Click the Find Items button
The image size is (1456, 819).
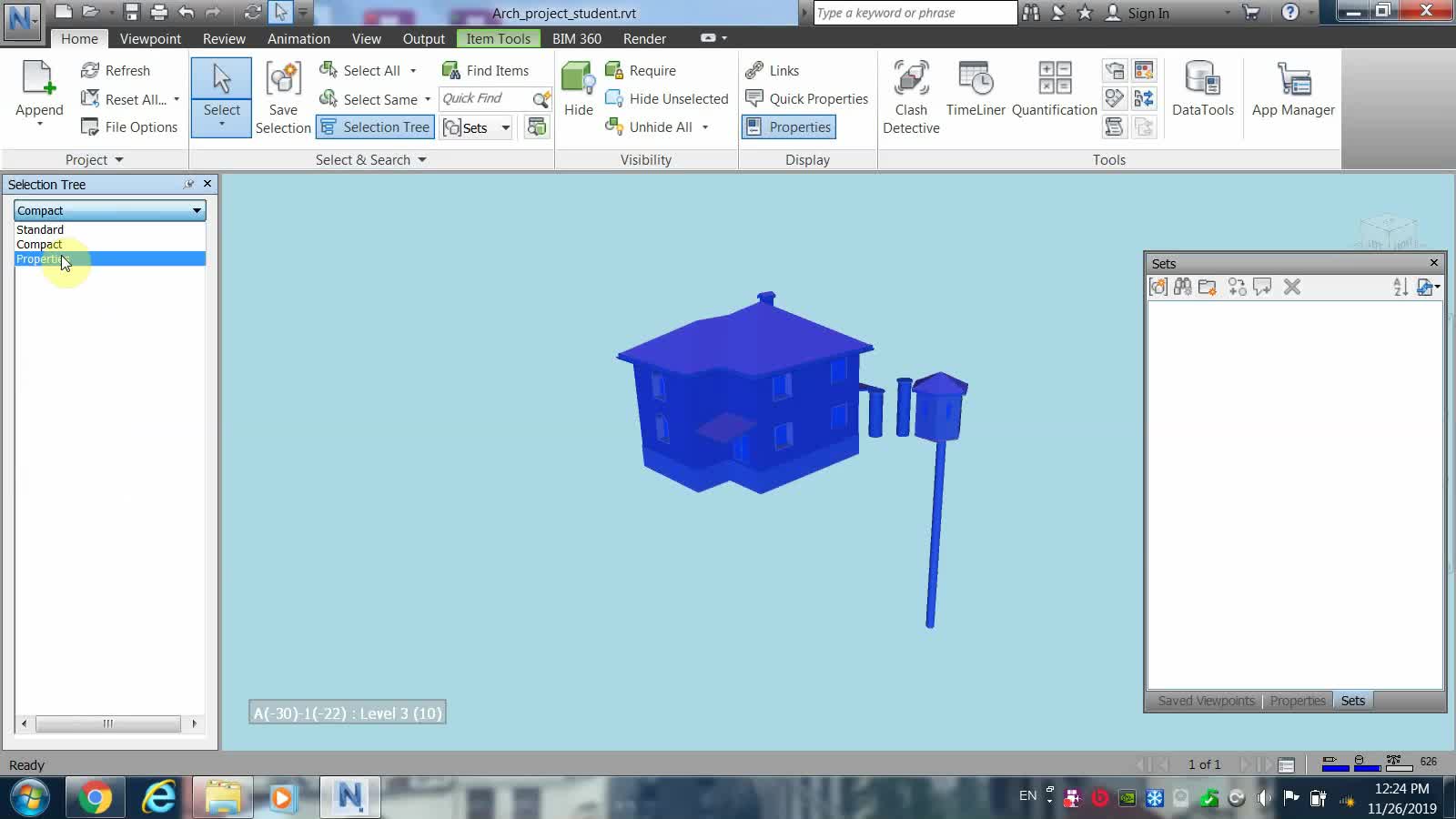click(485, 70)
